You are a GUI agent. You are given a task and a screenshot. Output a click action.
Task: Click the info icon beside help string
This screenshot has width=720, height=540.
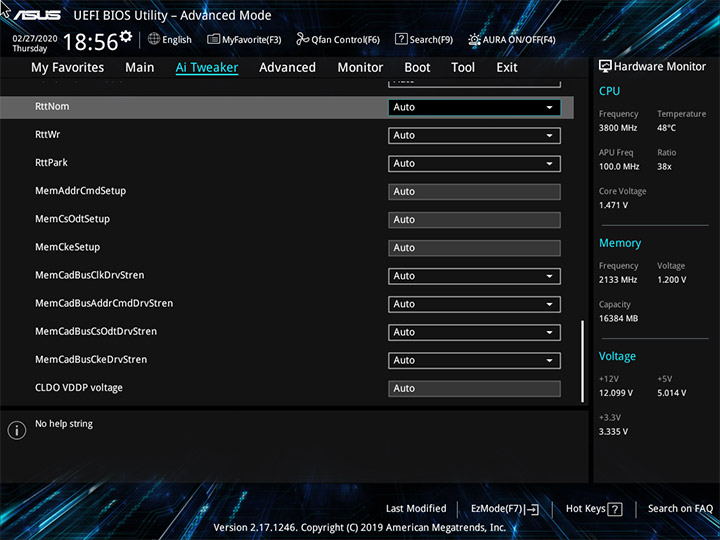point(17,430)
